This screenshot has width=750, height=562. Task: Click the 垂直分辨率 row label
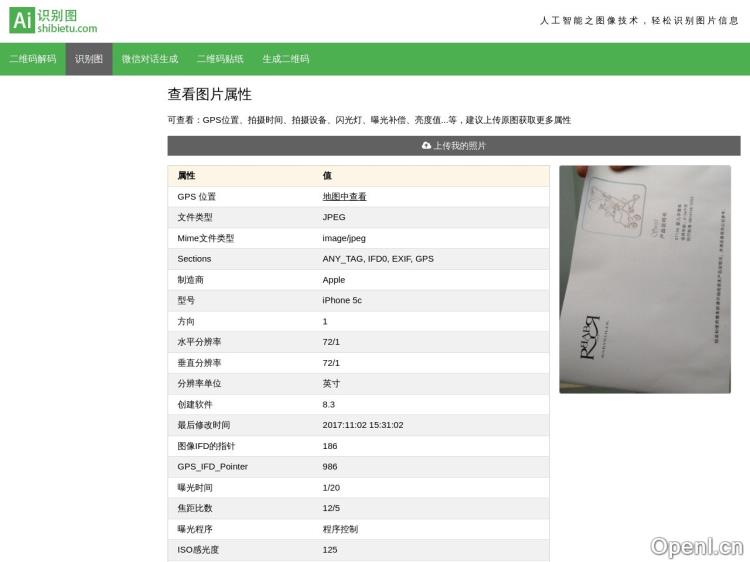pos(199,363)
